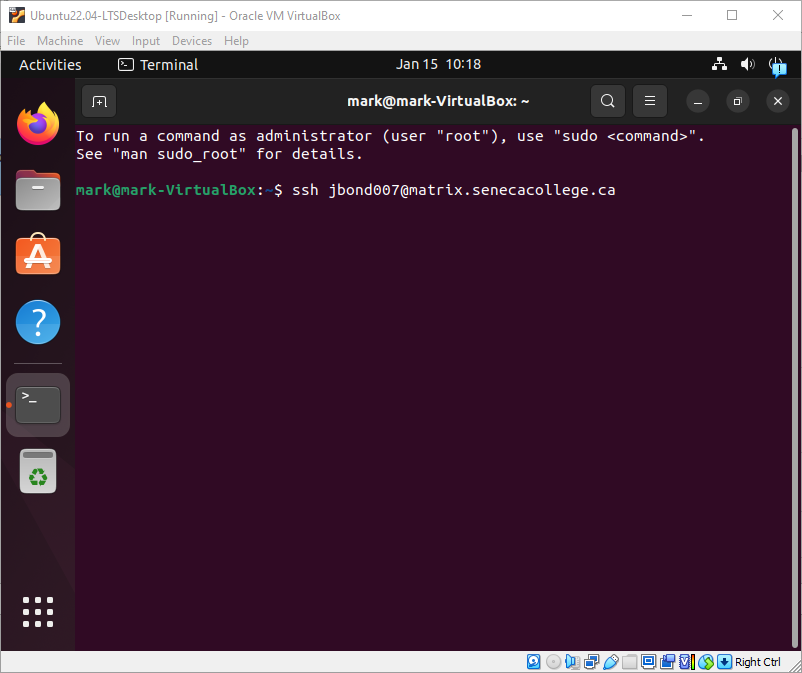Click the display icon in VirtualBox status bar

pos(648,661)
